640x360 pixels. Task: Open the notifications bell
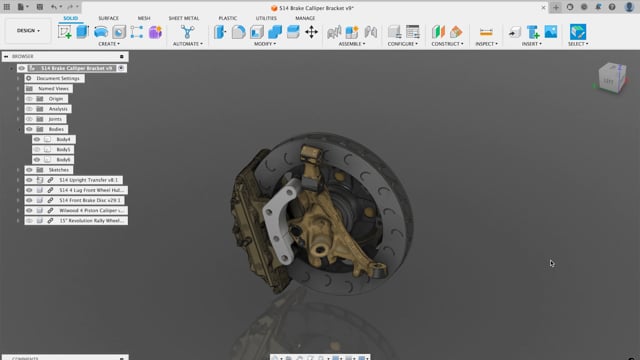click(598, 7)
